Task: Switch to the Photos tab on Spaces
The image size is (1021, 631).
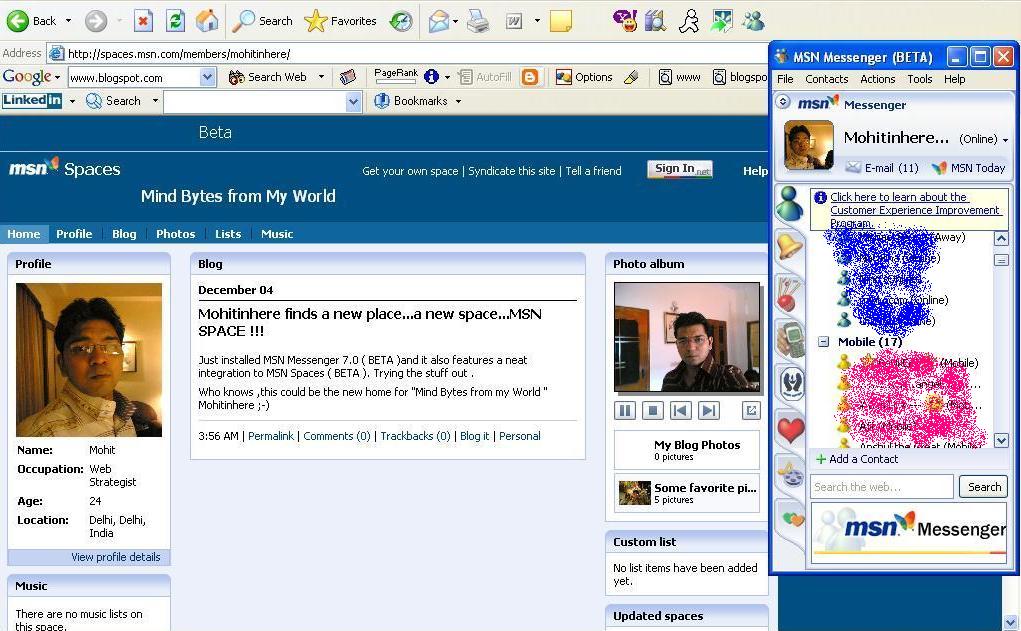Action: [x=176, y=234]
